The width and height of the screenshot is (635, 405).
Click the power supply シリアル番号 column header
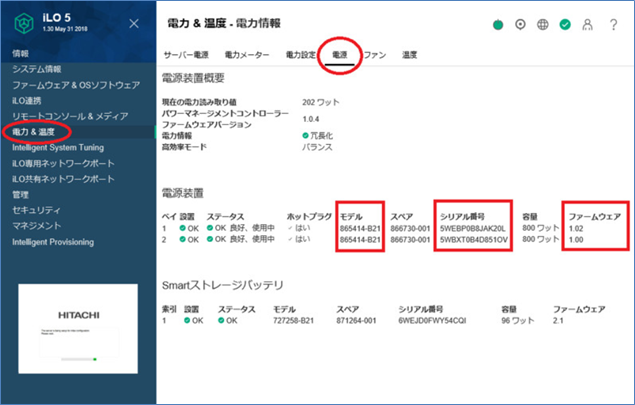(x=462, y=217)
